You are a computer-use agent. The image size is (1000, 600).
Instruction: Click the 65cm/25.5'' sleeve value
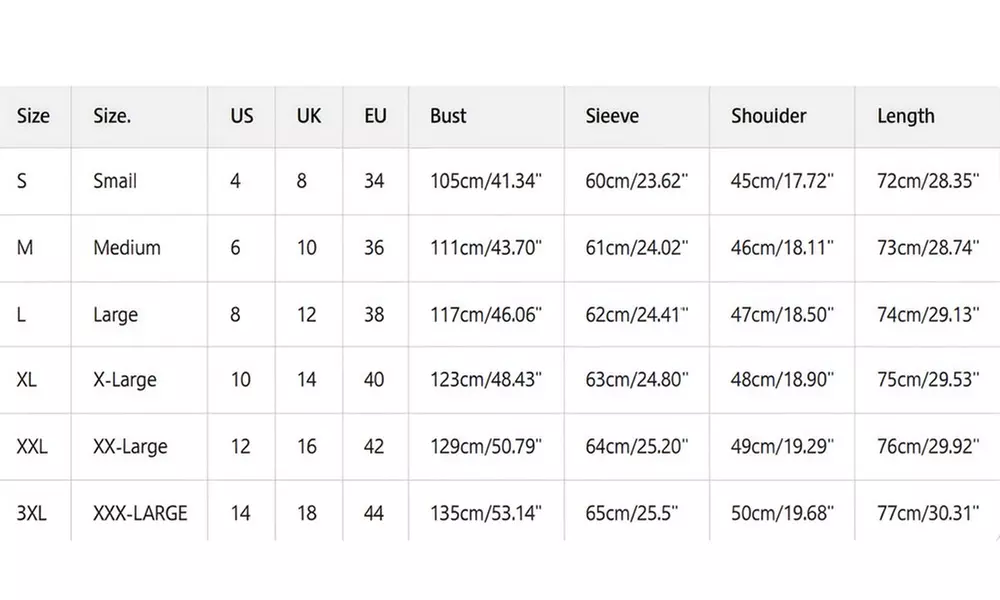pos(631,513)
